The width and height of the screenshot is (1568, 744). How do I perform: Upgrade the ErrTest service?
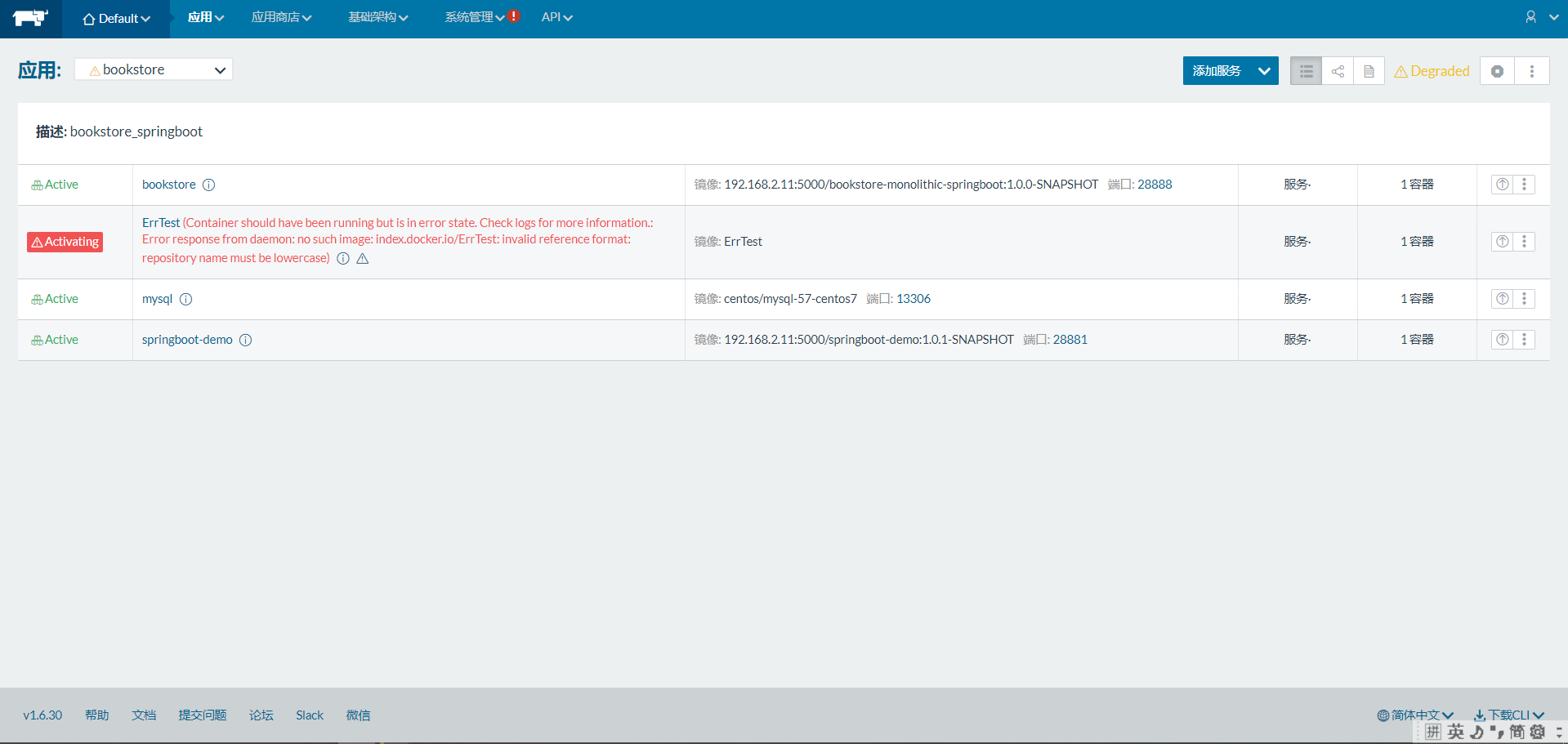click(x=1503, y=242)
